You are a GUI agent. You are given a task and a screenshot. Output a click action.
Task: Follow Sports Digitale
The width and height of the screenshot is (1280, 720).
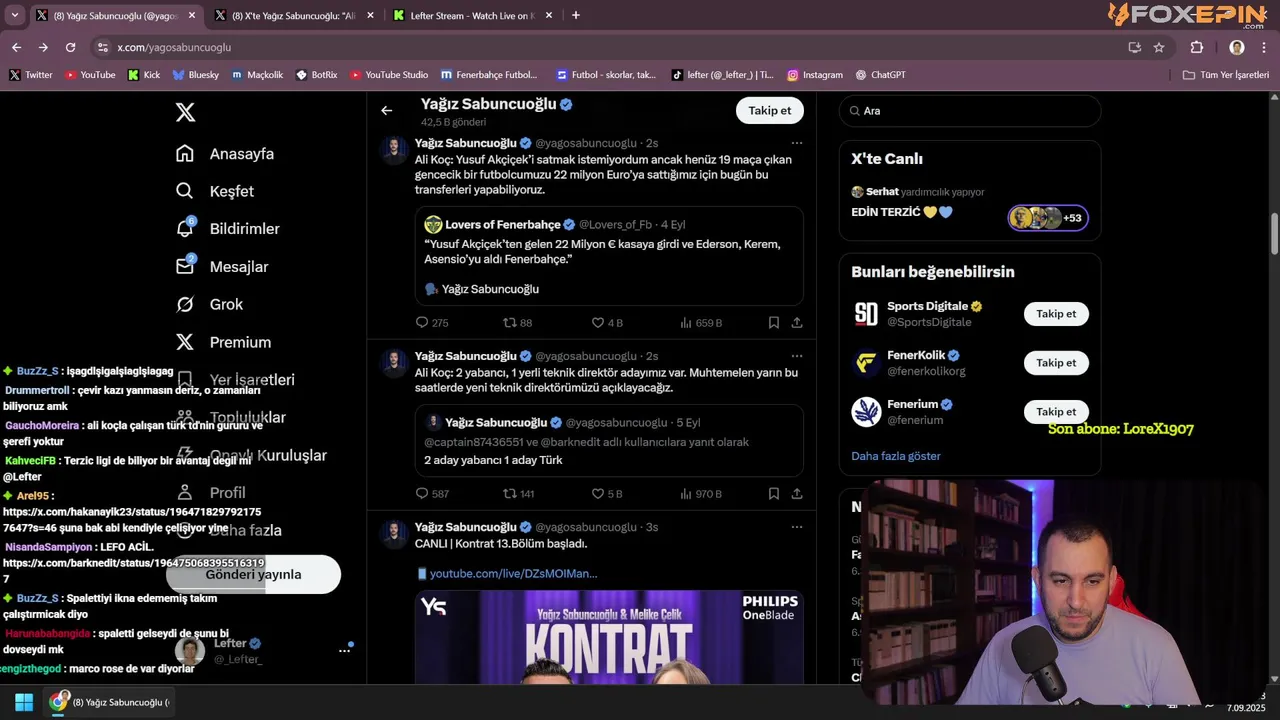(1056, 314)
